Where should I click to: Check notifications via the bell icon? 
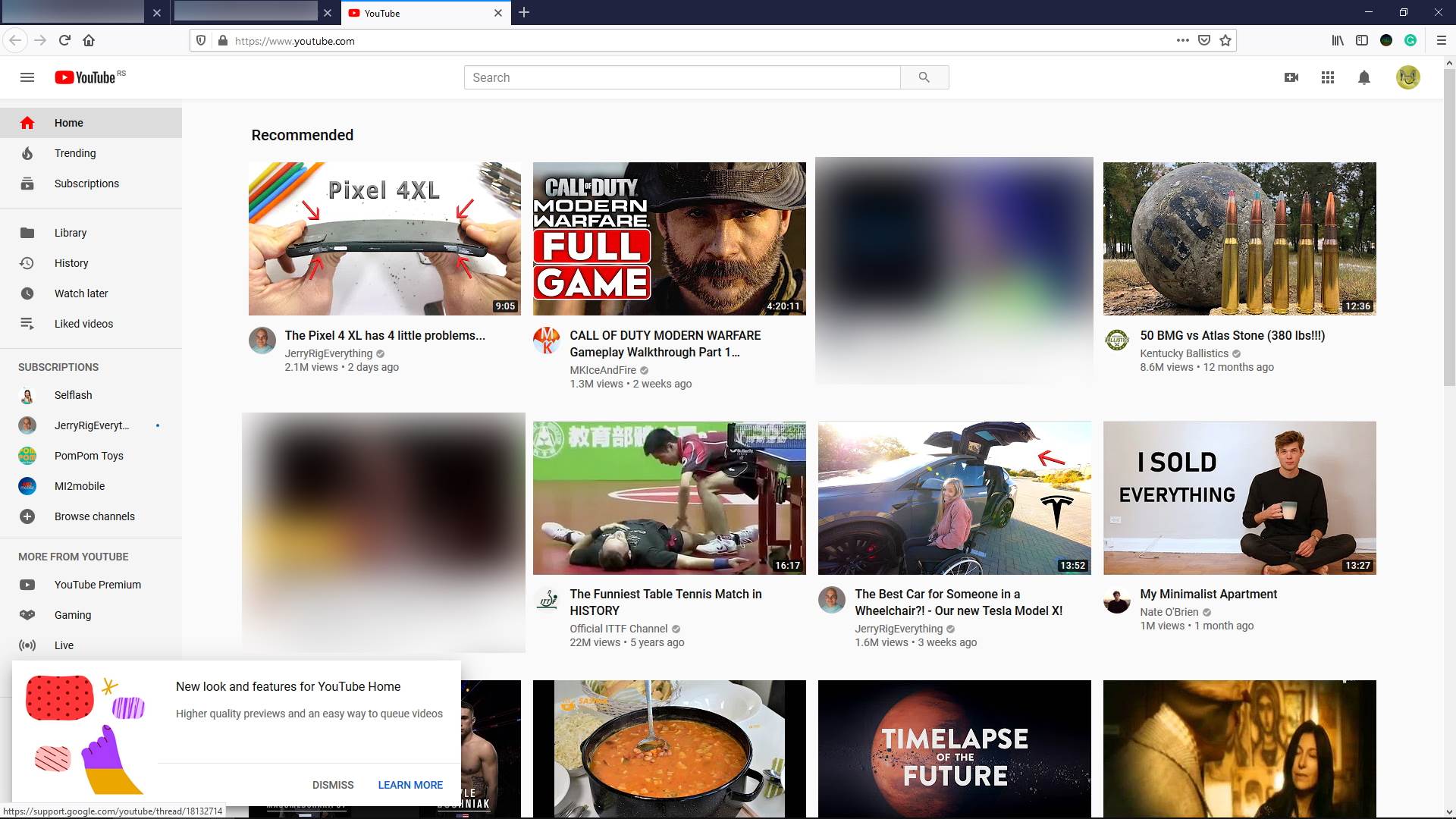pos(1363,77)
